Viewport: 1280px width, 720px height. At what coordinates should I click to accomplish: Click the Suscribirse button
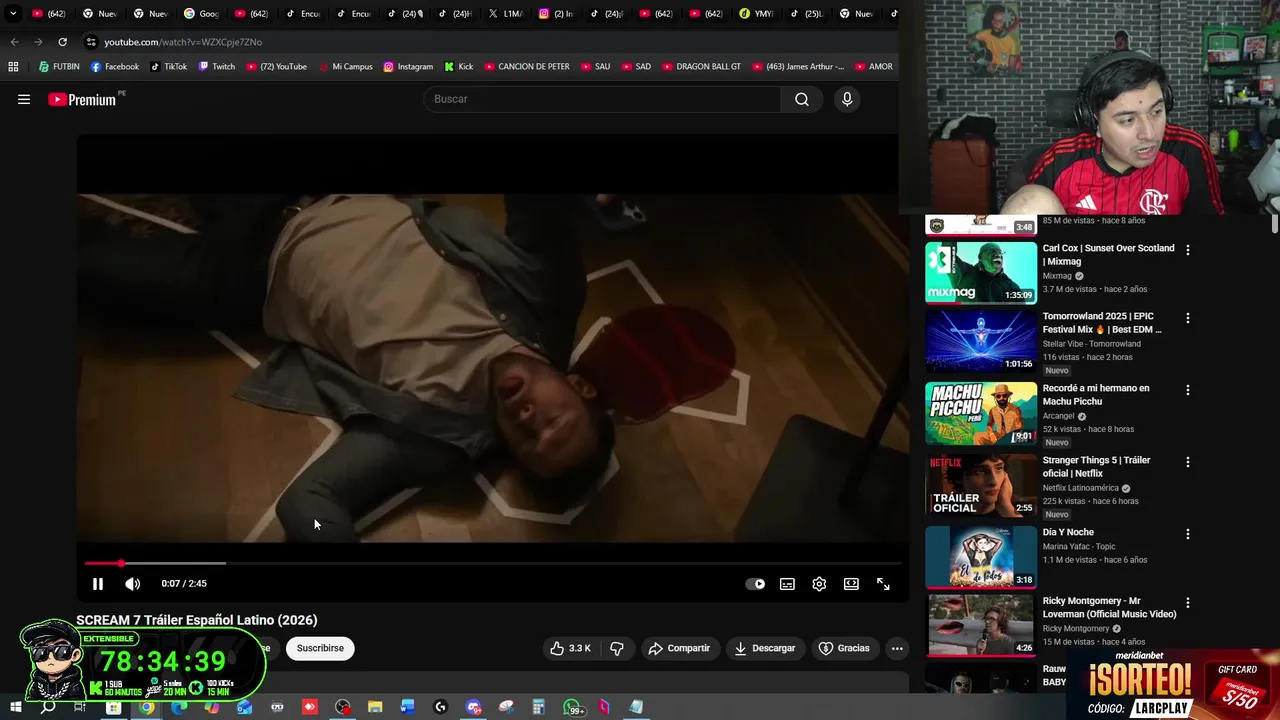click(320, 648)
